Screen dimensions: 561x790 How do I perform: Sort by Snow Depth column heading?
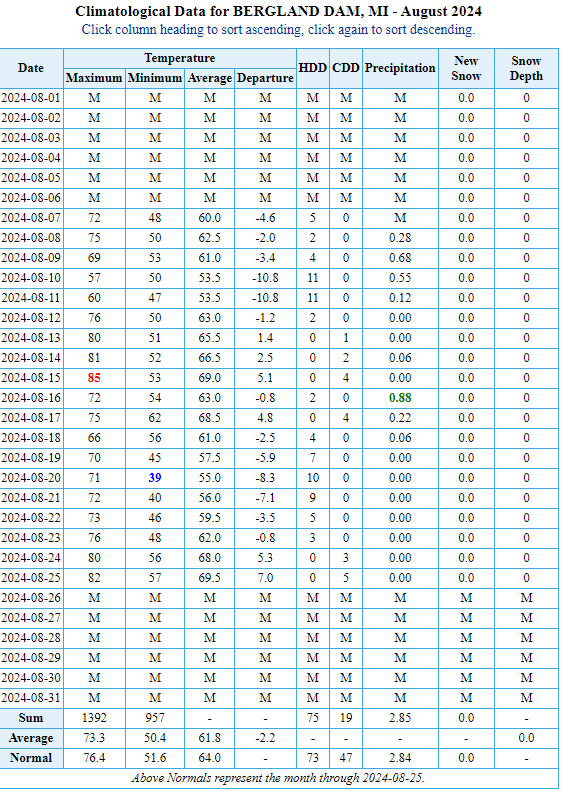(527, 68)
